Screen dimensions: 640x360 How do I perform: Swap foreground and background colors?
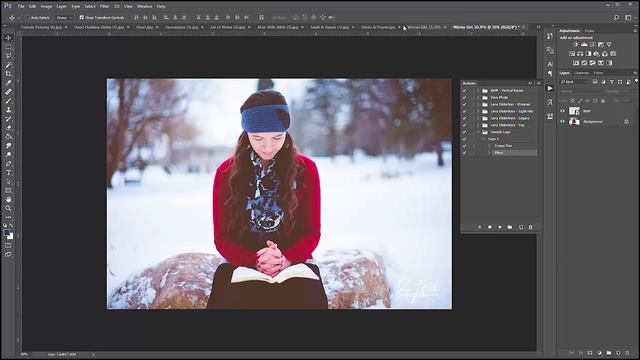coord(11,225)
